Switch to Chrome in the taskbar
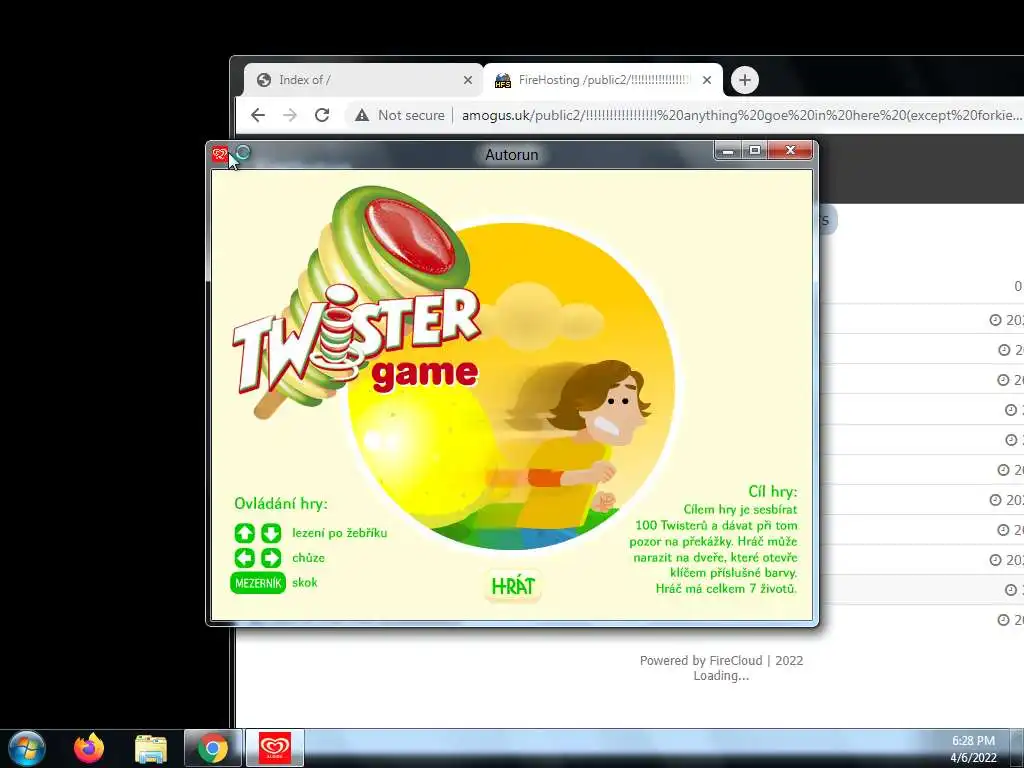Screen dimensions: 1024x768 coord(213,748)
